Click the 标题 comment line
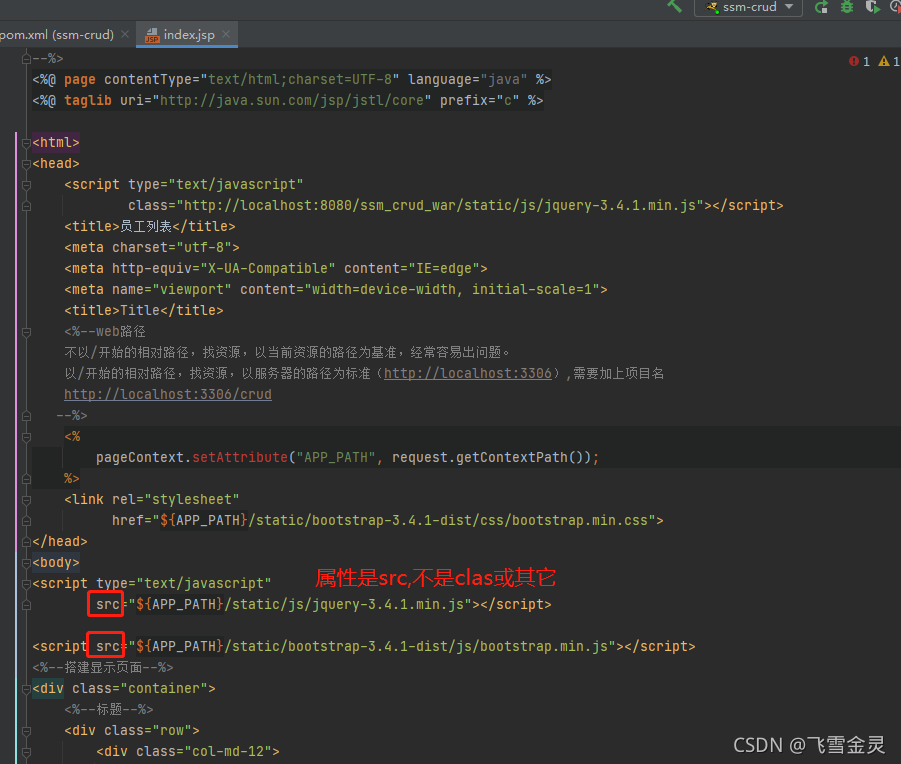 pos(109,709)
